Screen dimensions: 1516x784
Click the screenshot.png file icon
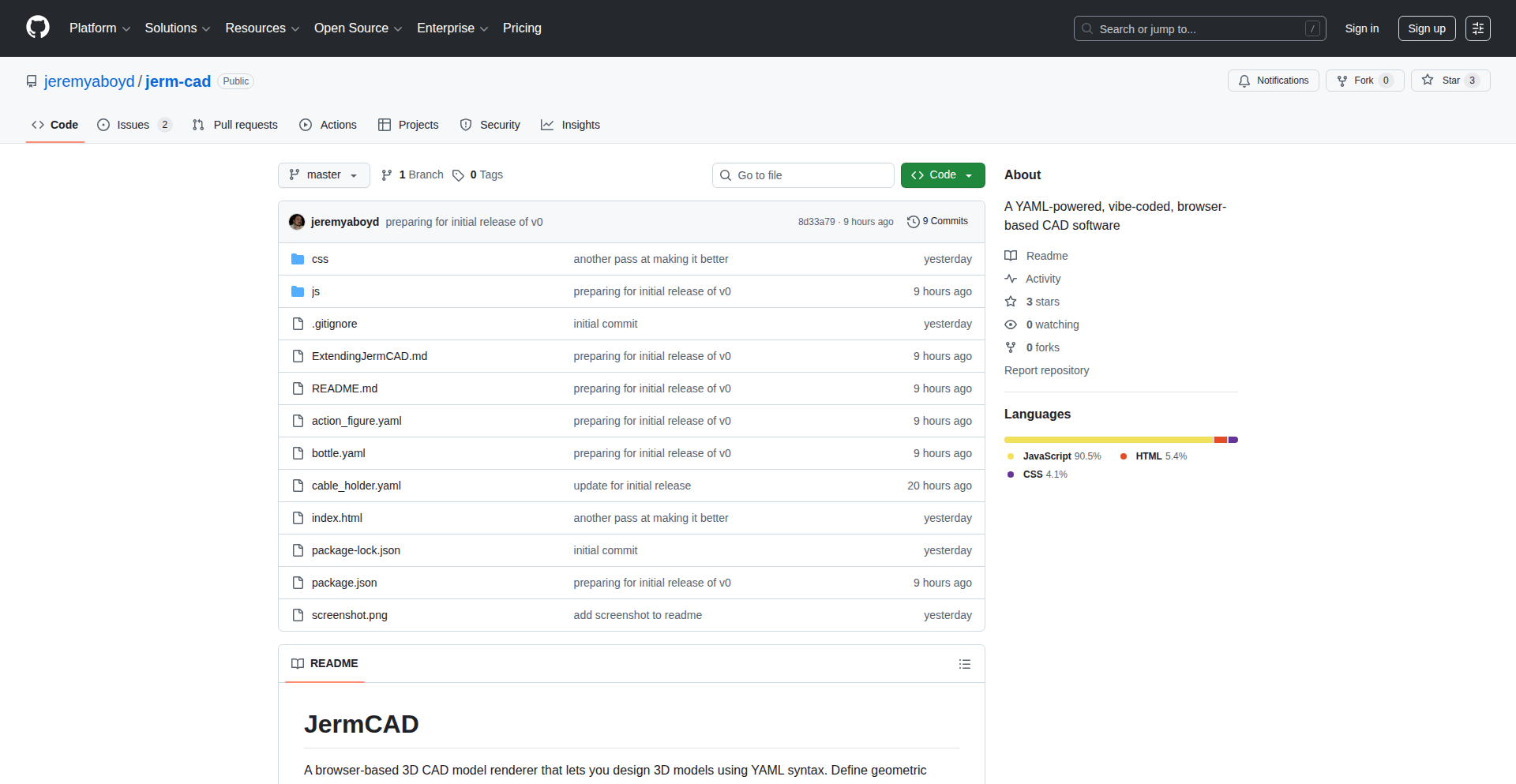click(298, 615)
